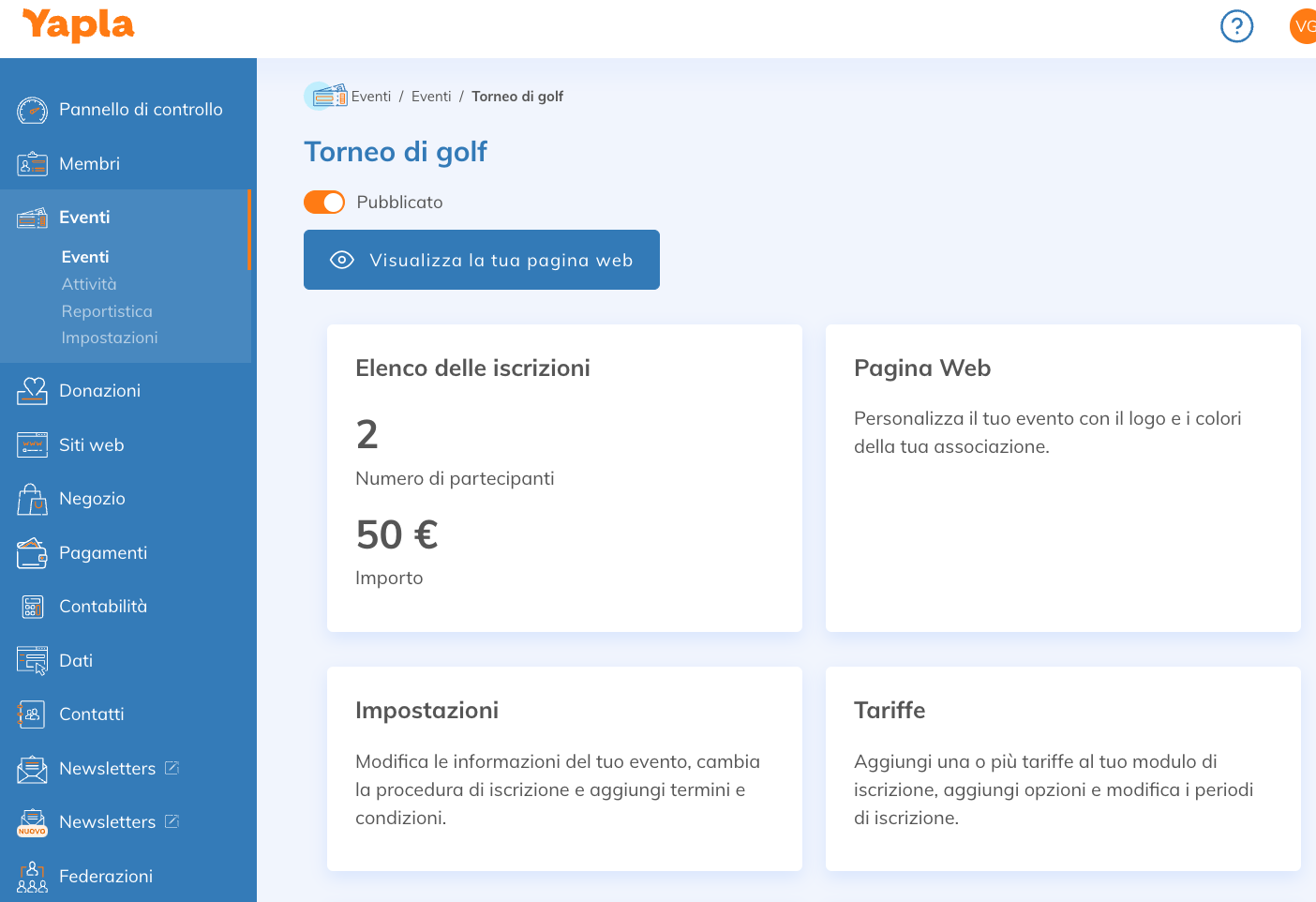1316x902 pixels.
Task: Click the Siti web browser icon
Action: click(x=32, y=445)
